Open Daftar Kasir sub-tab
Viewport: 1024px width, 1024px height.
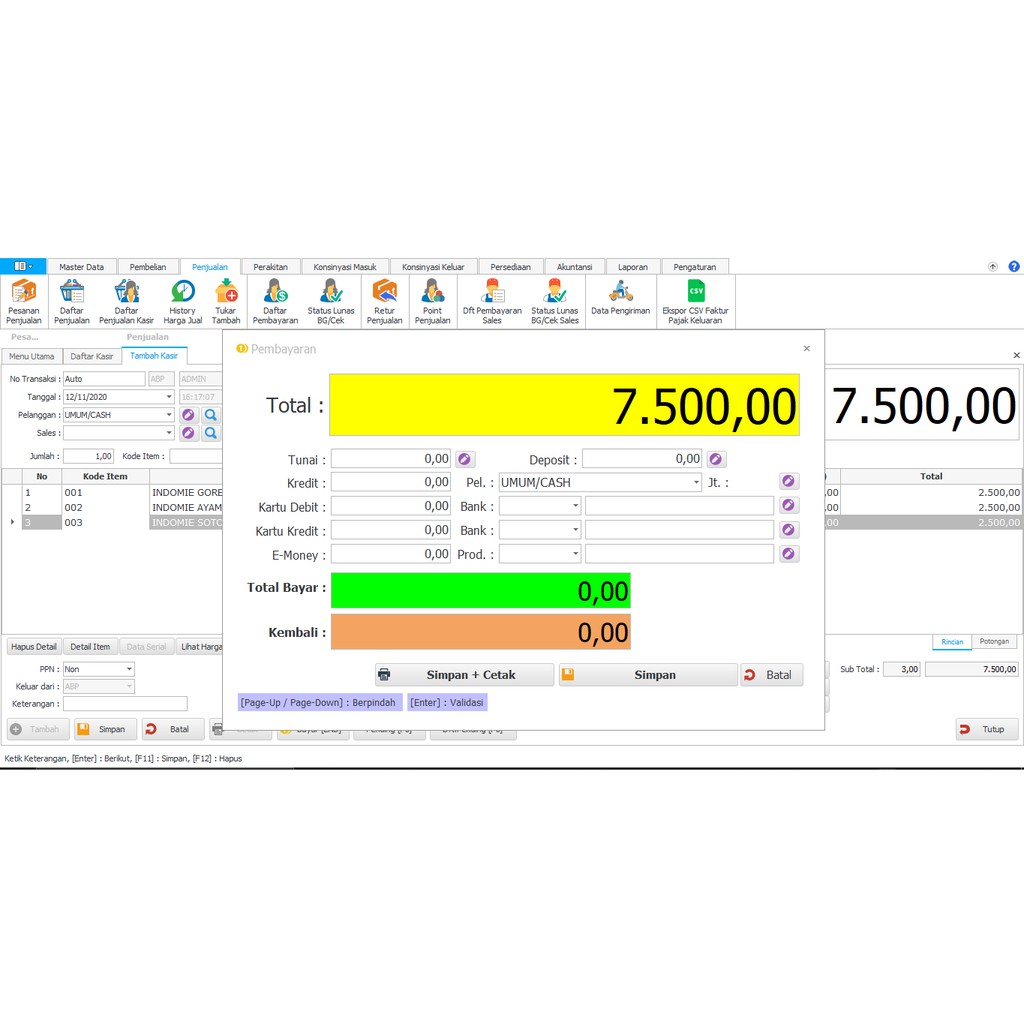[x=91, y=356]
